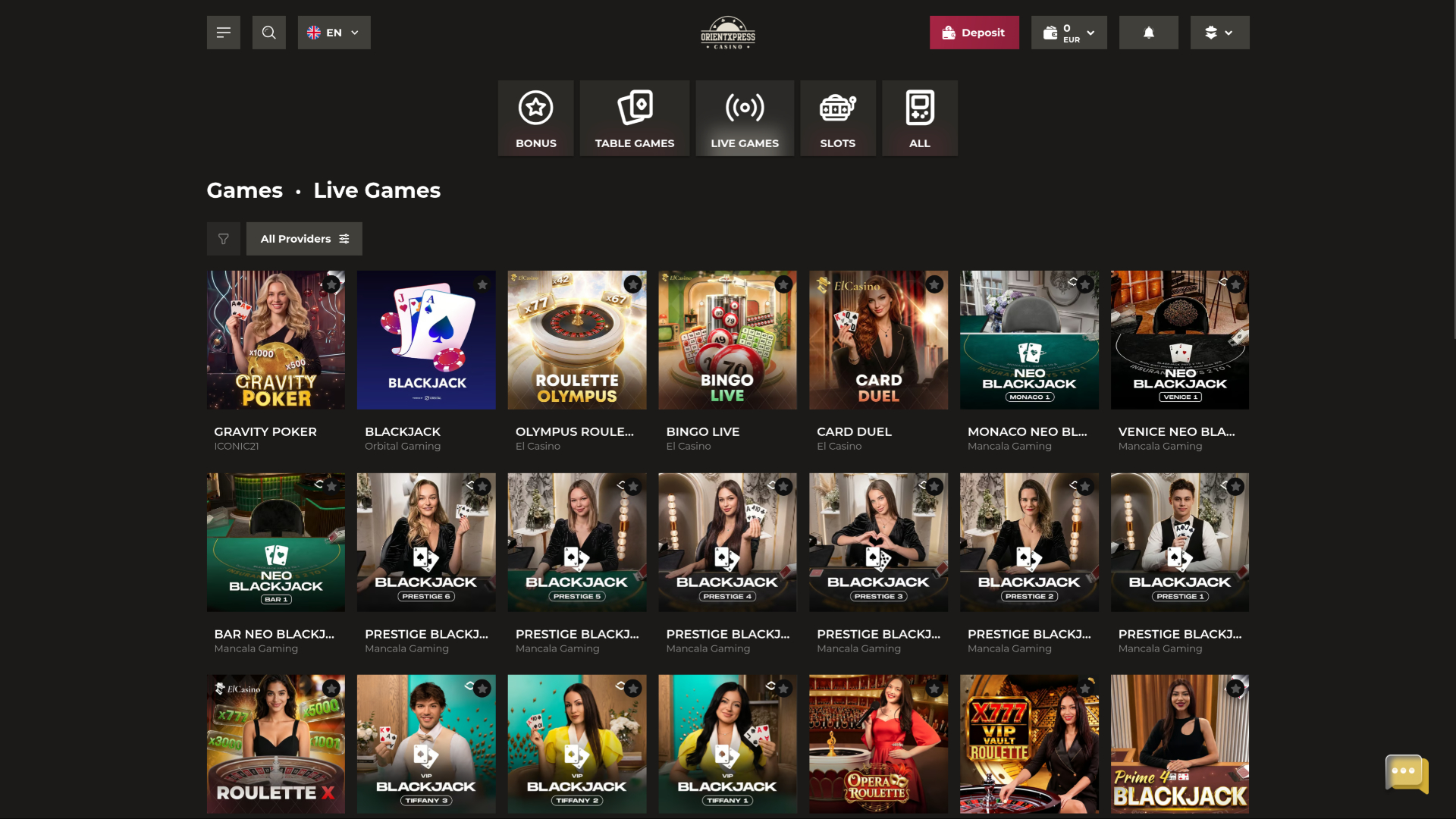Image resolution: width=1456 pixels, height=819 pixels.
Task: Click the CARD DUEL title text
Action: coord(854,431)
